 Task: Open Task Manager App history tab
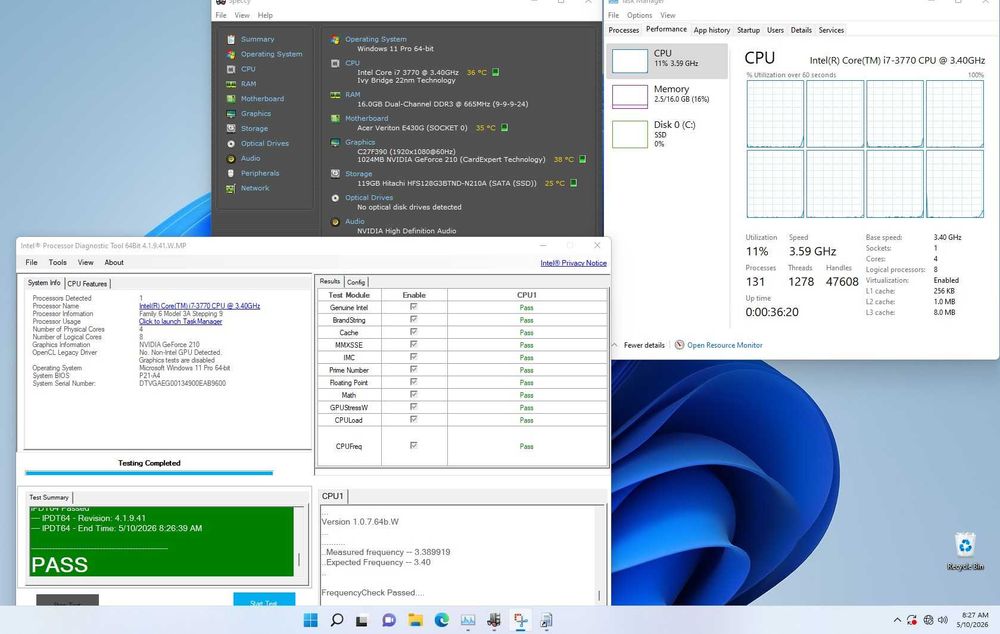[712, 30]
